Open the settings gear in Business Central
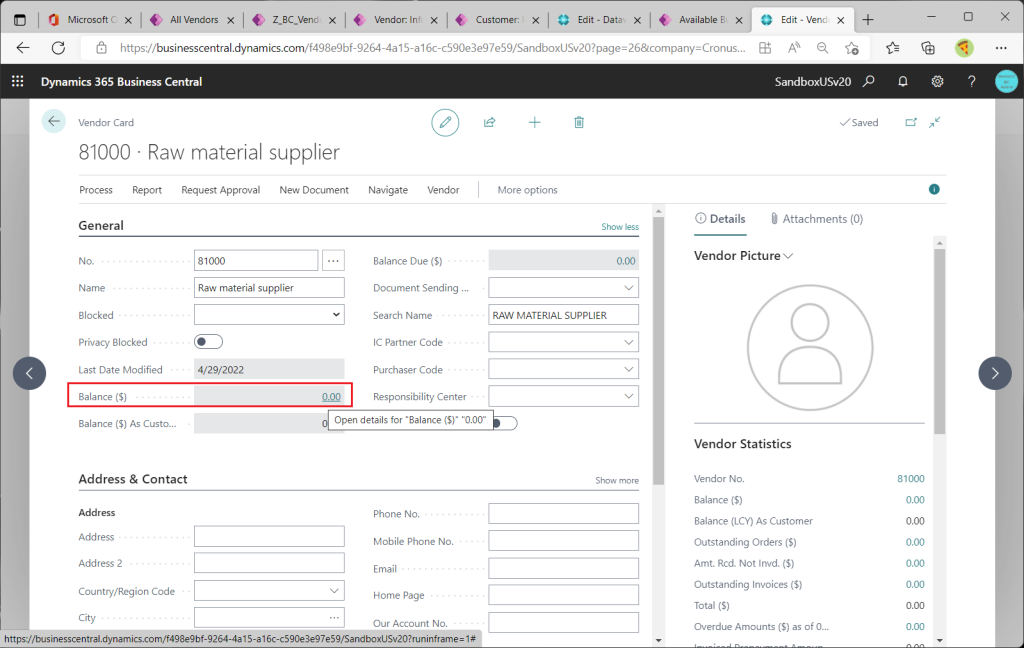Viewport: 1024px width, 648px height. point(937,81)
